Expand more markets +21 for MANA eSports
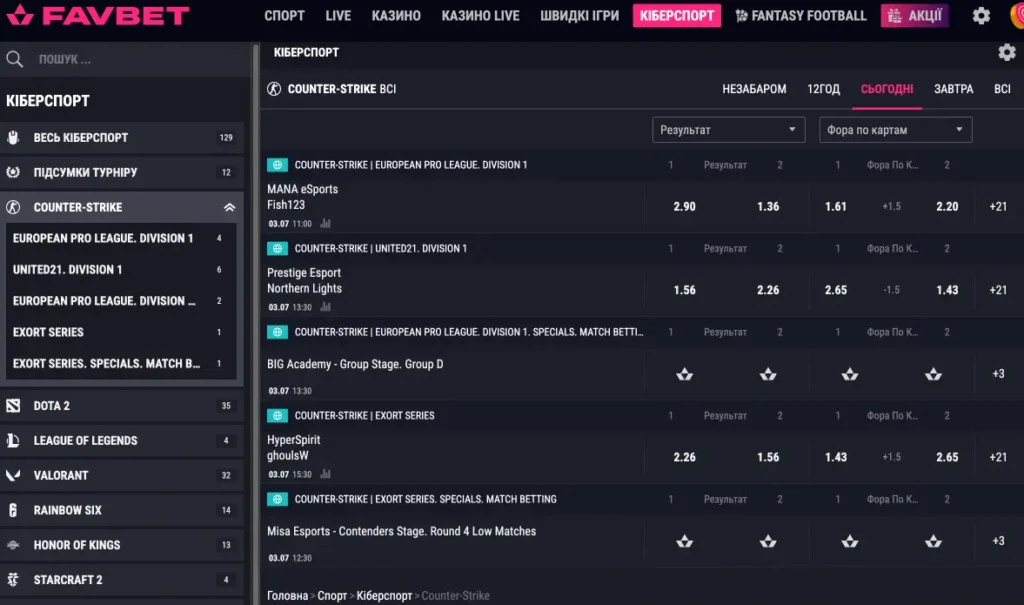The image size is (1024, 605). point(998,206)
